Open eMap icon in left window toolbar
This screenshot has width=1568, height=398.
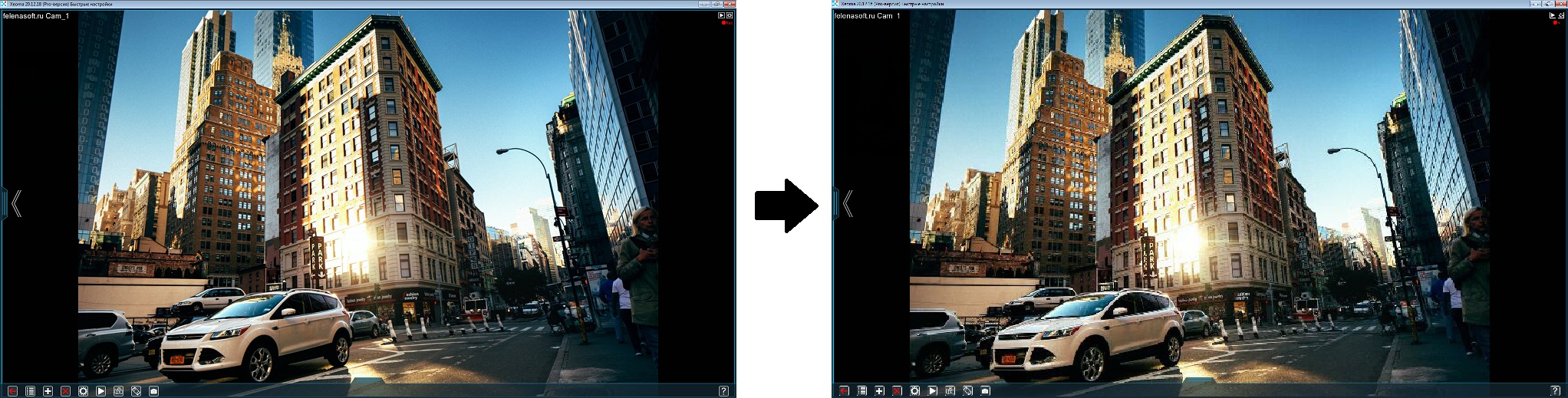pyautogui.click(x=118, y=391)
